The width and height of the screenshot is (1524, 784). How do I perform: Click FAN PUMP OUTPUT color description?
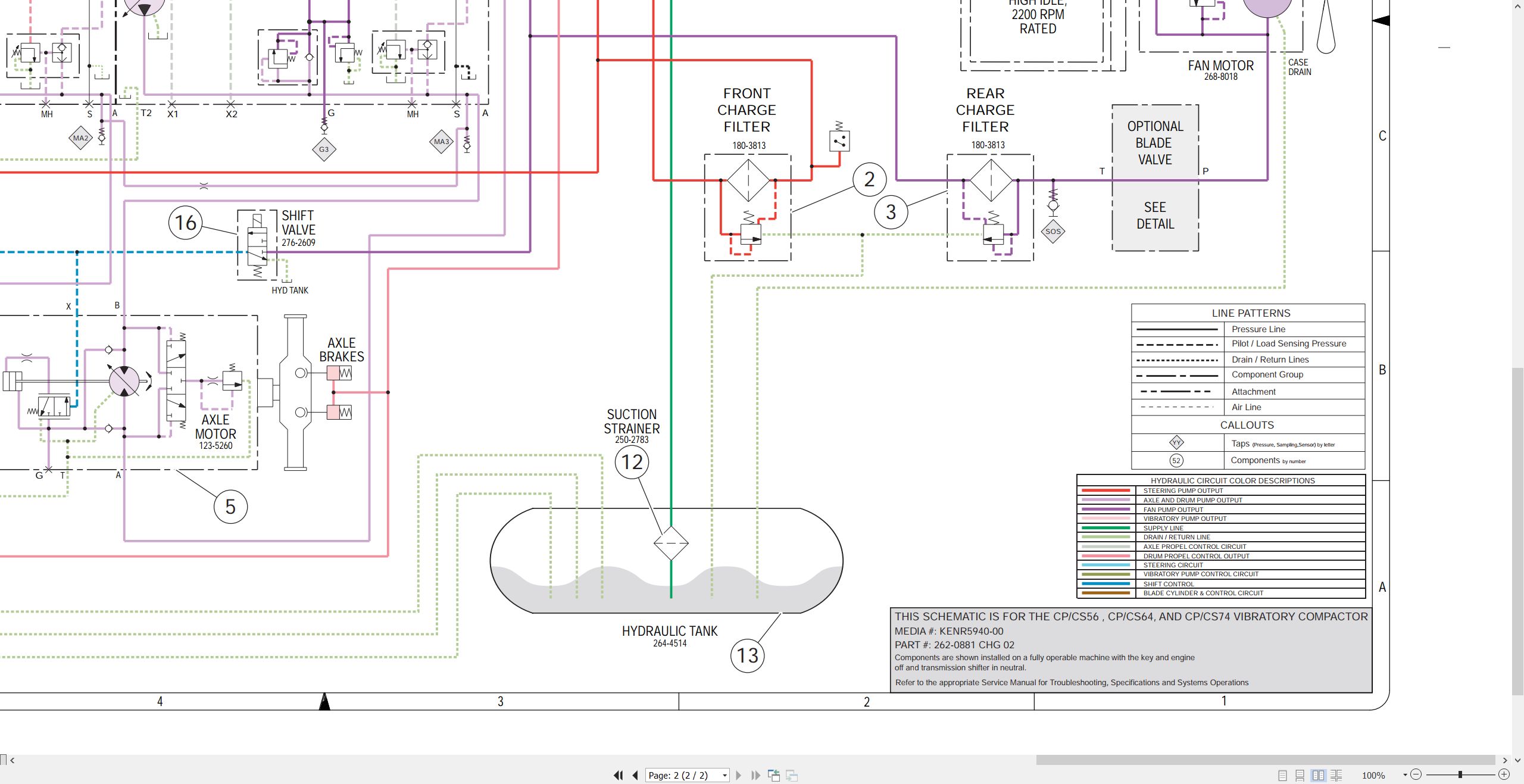(1173, 510)
